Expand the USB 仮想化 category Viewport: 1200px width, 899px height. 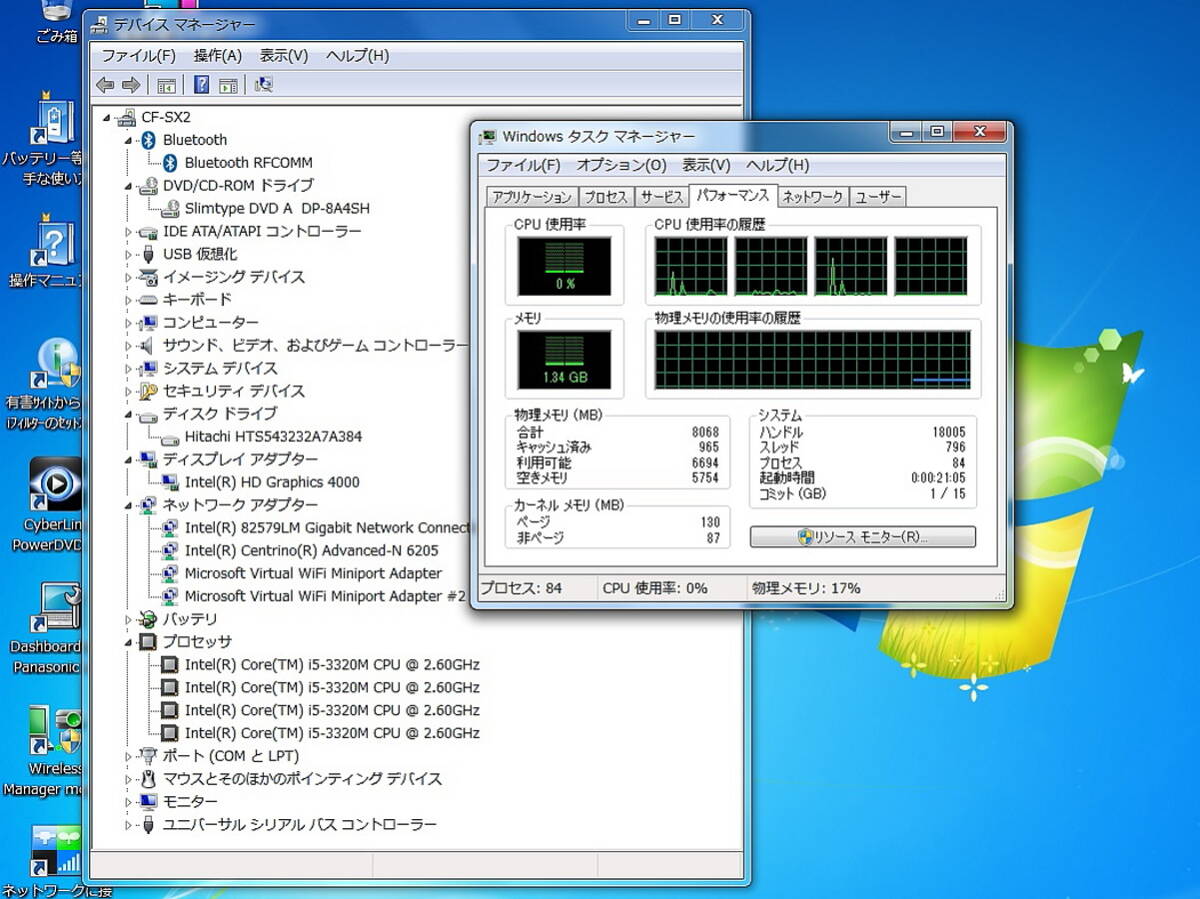click(128, 255)
